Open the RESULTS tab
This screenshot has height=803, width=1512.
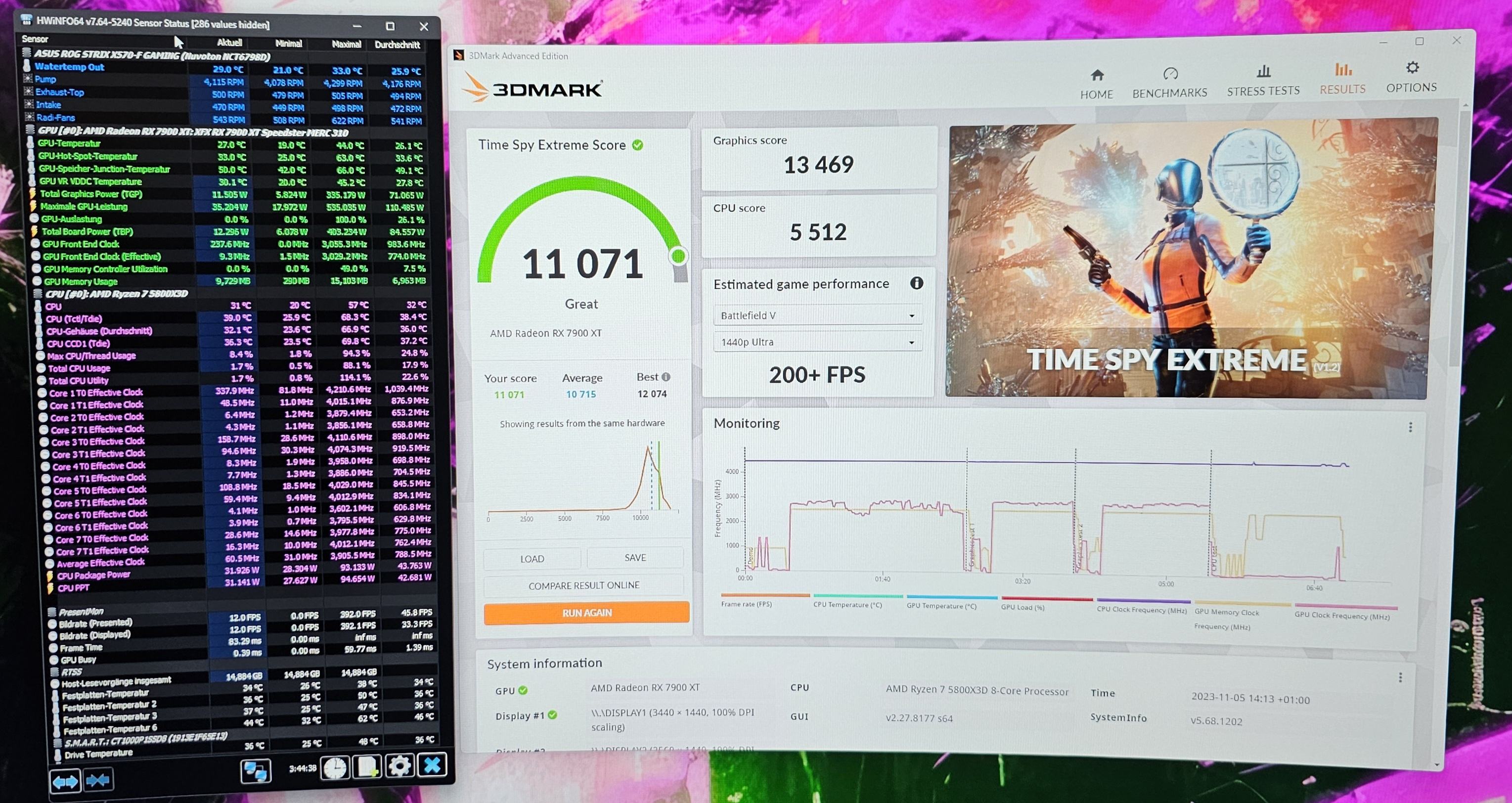(x=1342, y=79)
